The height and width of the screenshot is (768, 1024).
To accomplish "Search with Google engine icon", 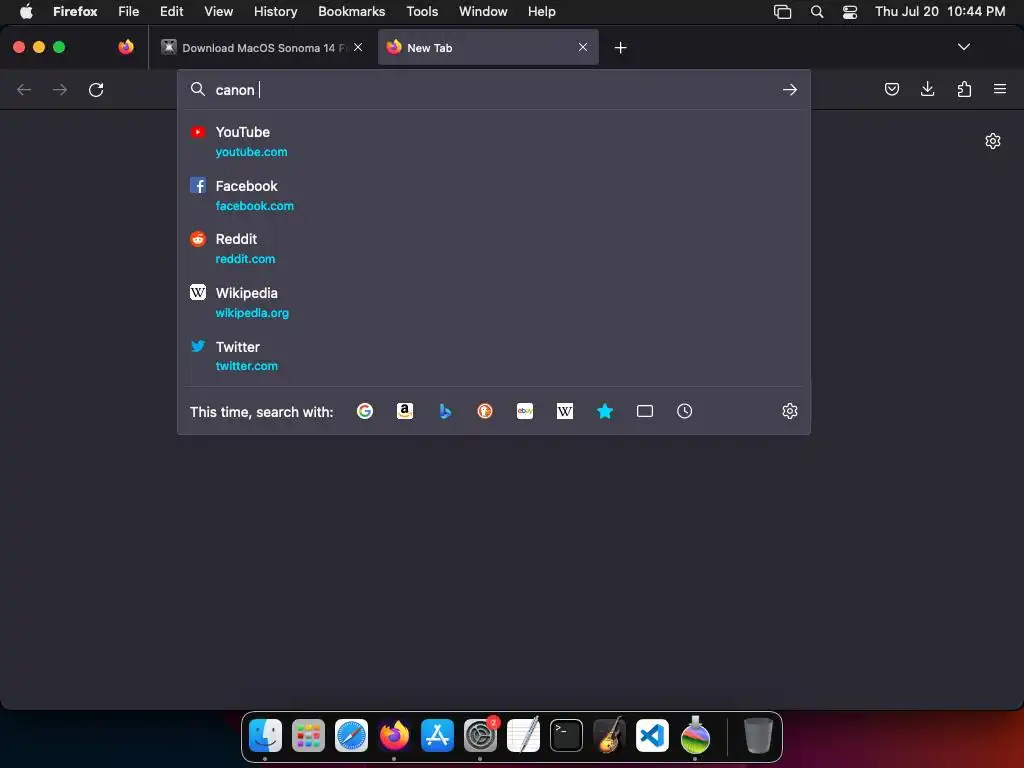I will tap(365, 411).
